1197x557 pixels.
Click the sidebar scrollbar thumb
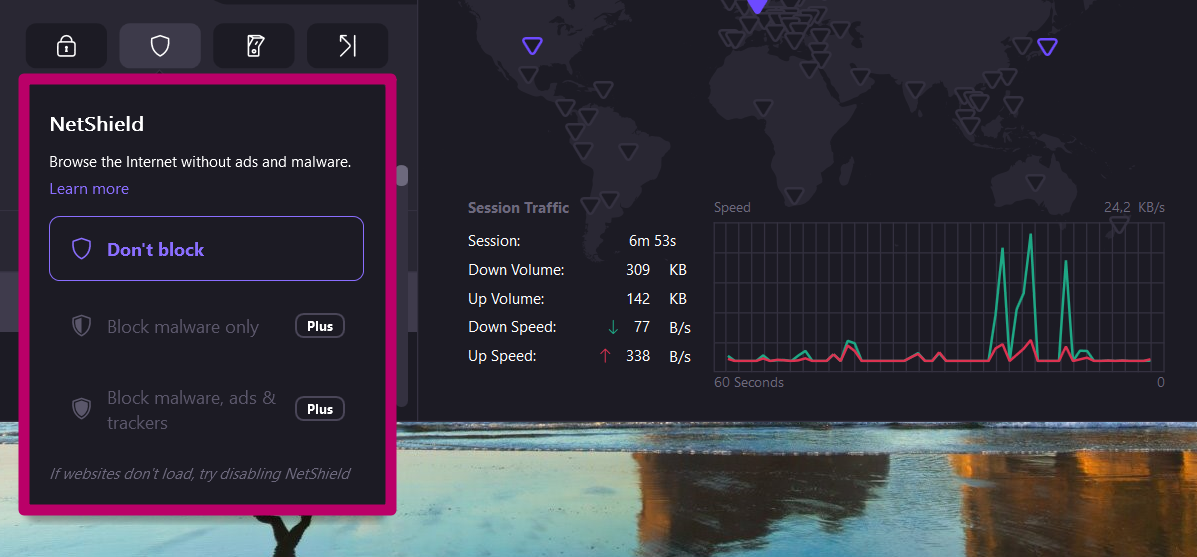[x=402, y=176]
